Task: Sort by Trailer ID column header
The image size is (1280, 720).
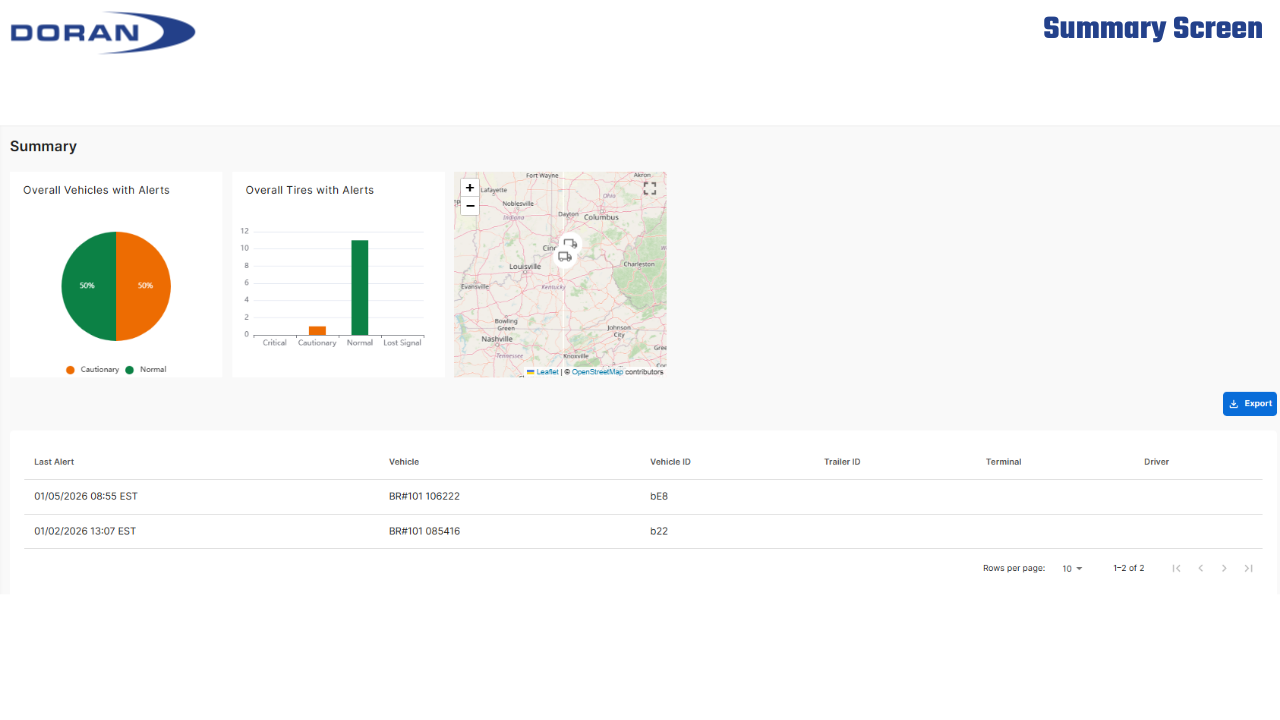Action: (842, 462)
